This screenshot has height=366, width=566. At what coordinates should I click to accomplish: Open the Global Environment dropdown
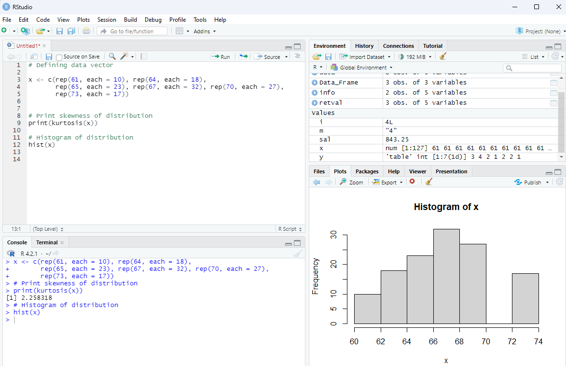click(361, 67)
